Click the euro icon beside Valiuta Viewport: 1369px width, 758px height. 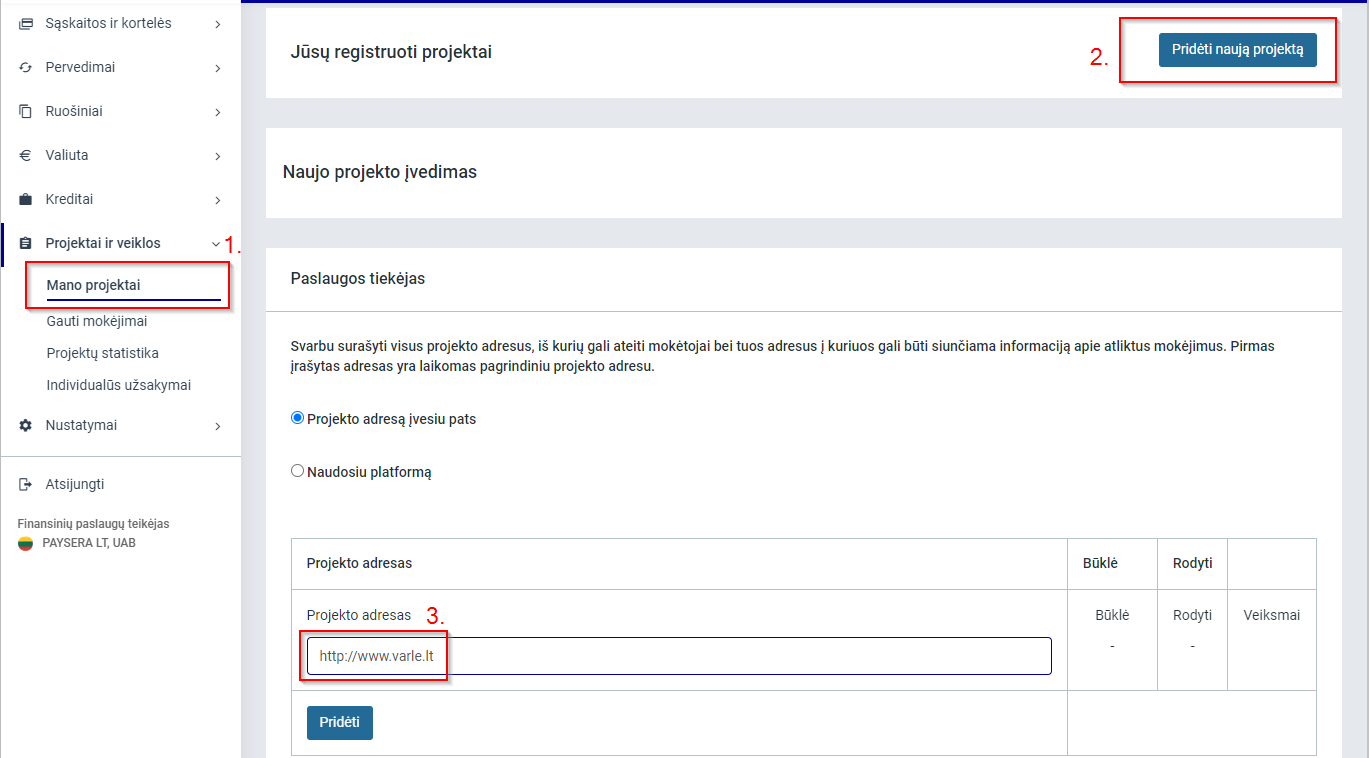(x=26, y=156)
